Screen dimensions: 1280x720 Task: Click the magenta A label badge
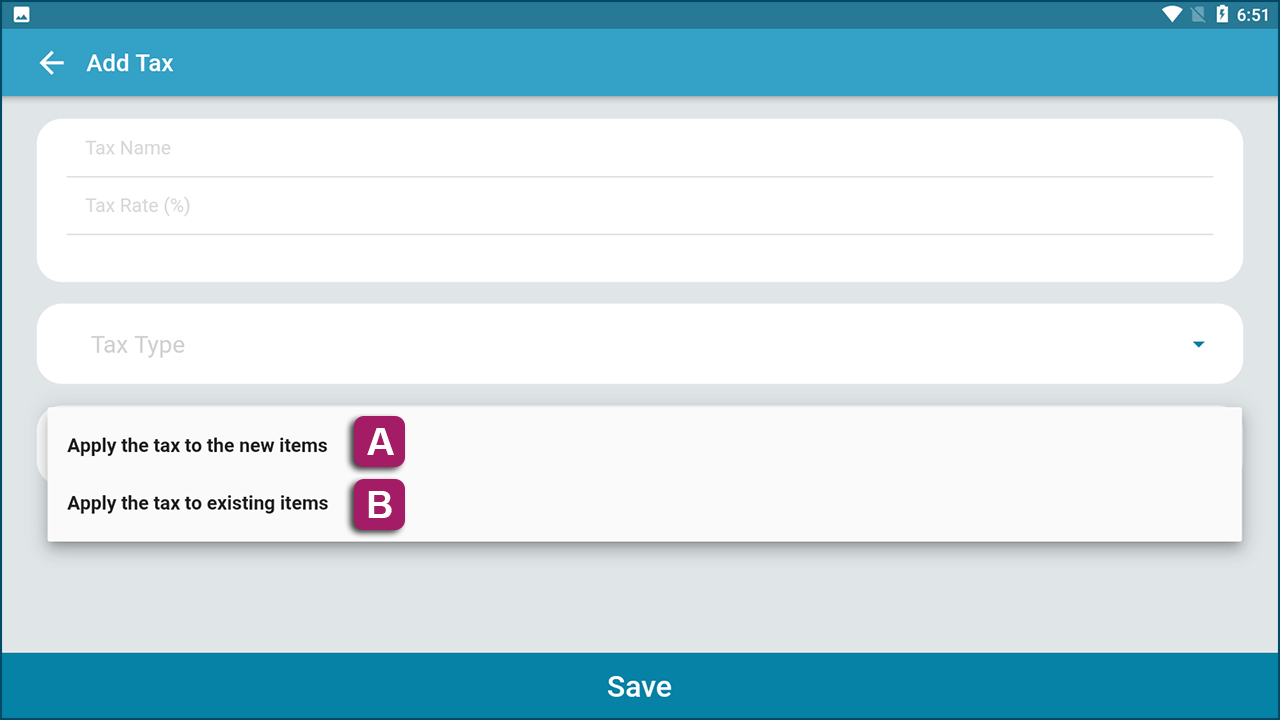(x=379, y=442)
